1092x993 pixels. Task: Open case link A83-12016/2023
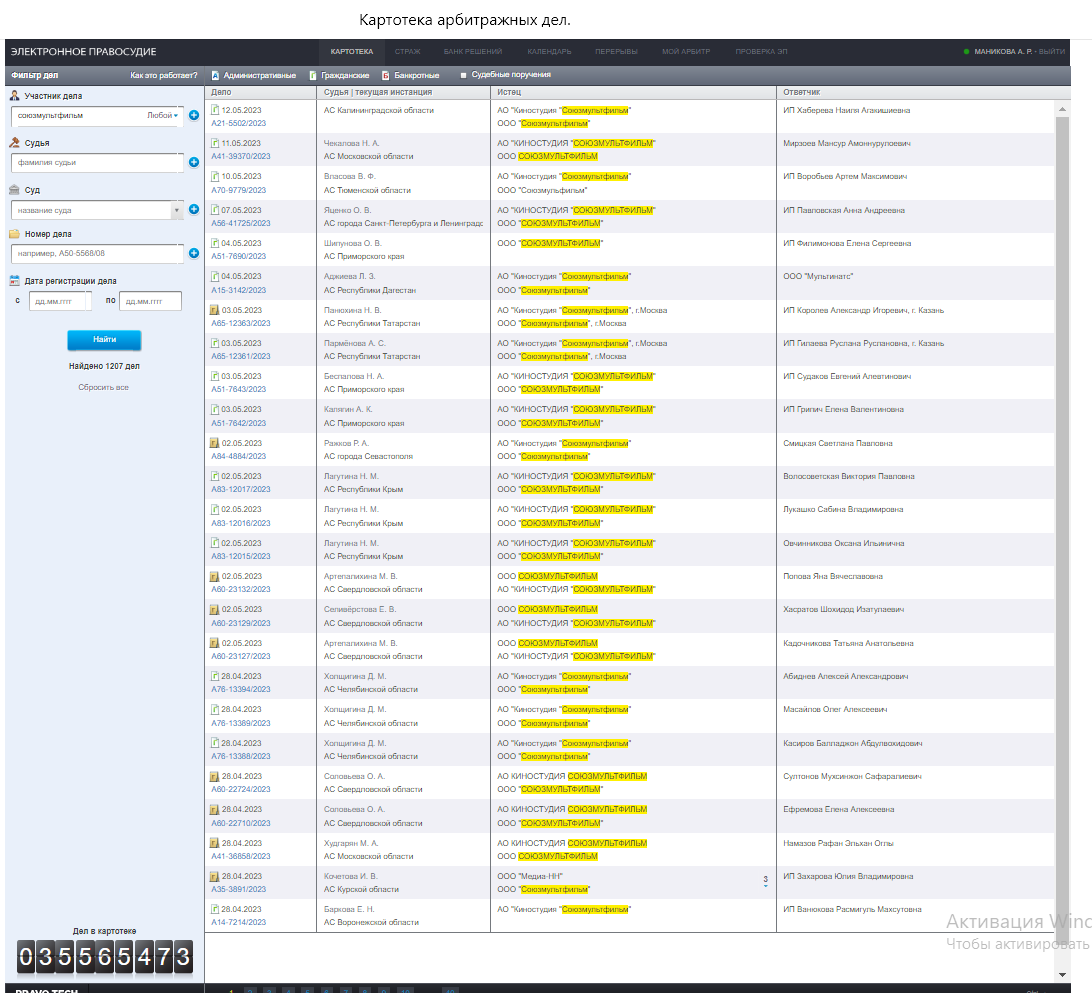tap(241, 523)
